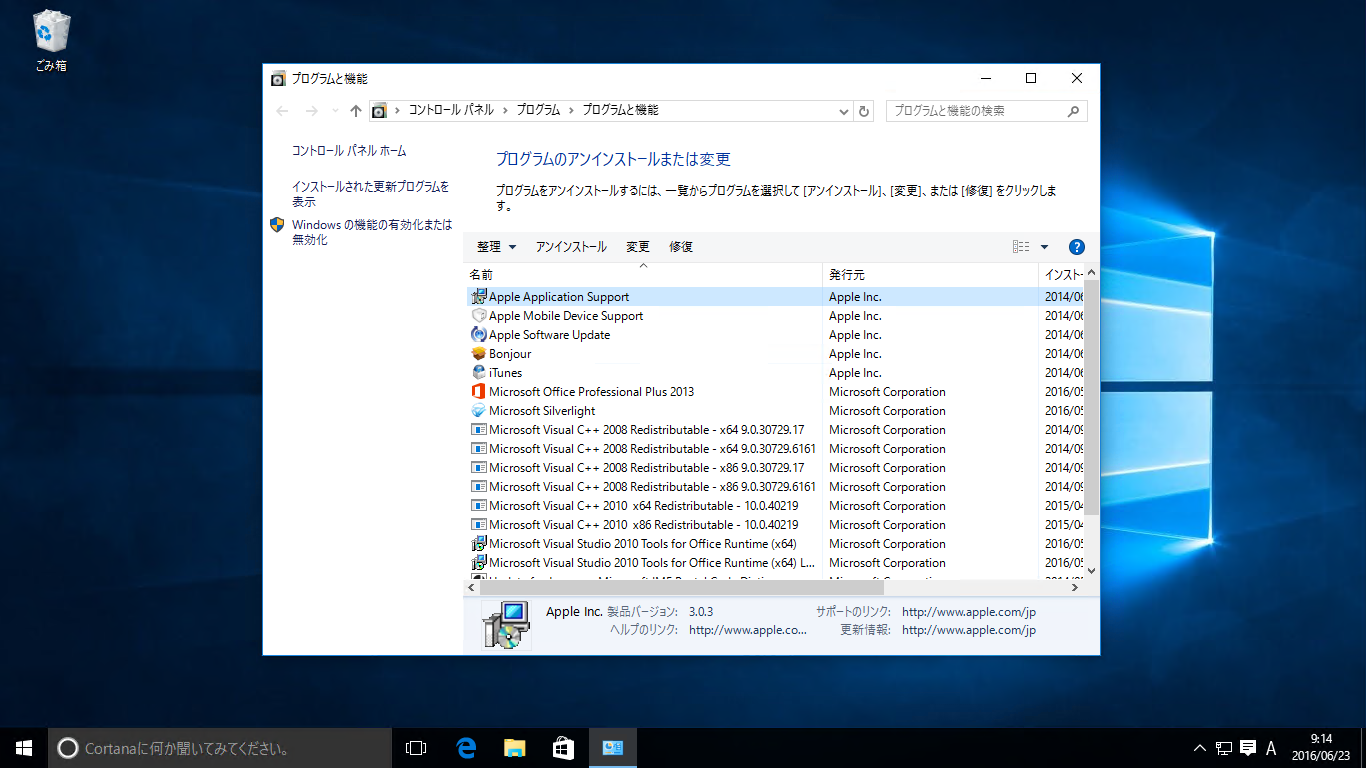Click the アンインストール (Uninstall) button

(x=571, y=246)
